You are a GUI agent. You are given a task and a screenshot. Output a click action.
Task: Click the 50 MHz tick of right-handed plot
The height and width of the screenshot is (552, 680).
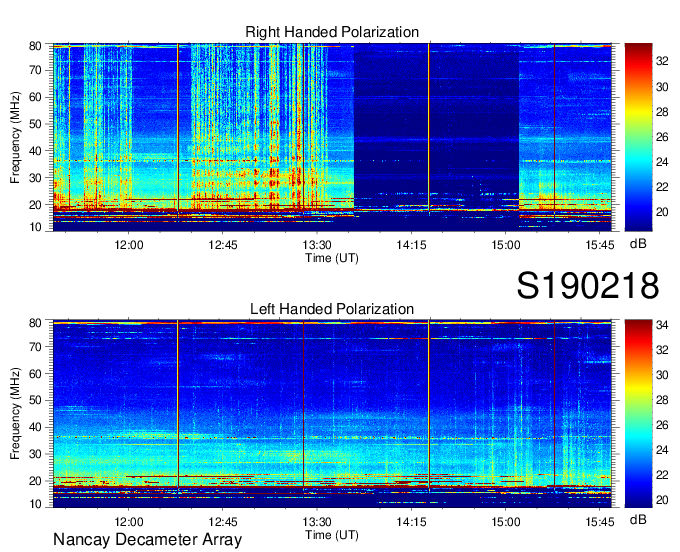[x=35, y=124]
